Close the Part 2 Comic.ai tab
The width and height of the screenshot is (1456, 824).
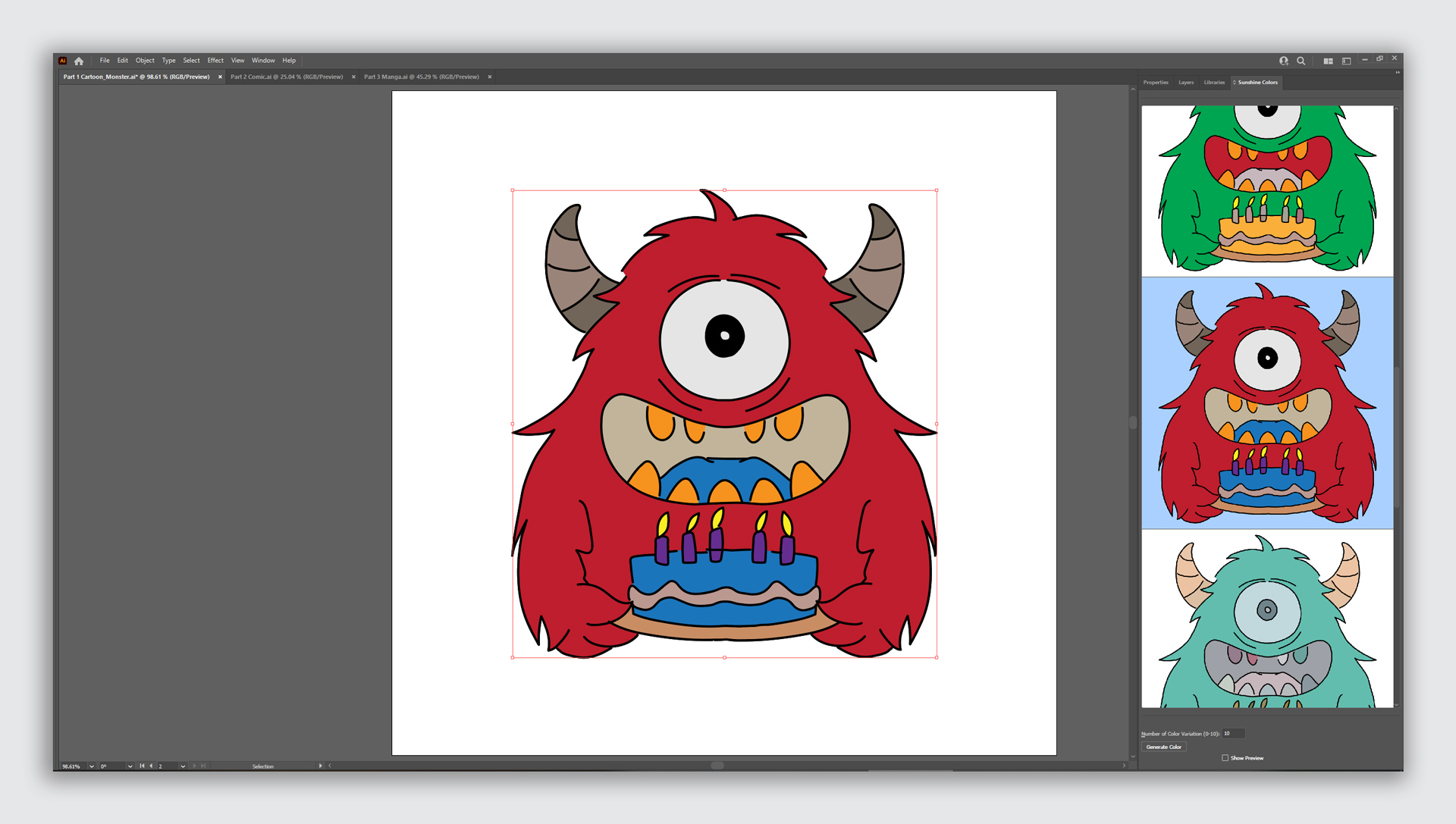353,77
